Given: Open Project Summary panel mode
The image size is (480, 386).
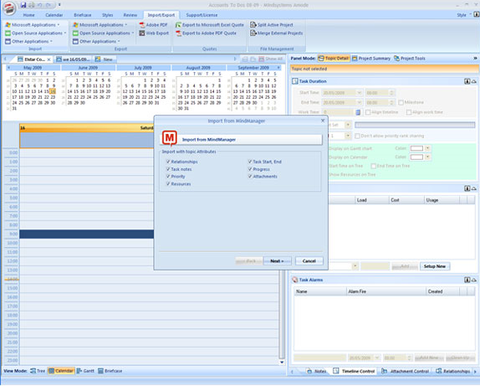Looking at the screenshot, I should click(x=371, y=58).
